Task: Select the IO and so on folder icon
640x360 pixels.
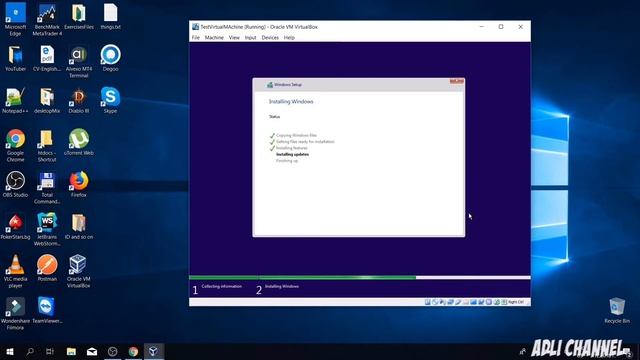Action: [79, 227]
